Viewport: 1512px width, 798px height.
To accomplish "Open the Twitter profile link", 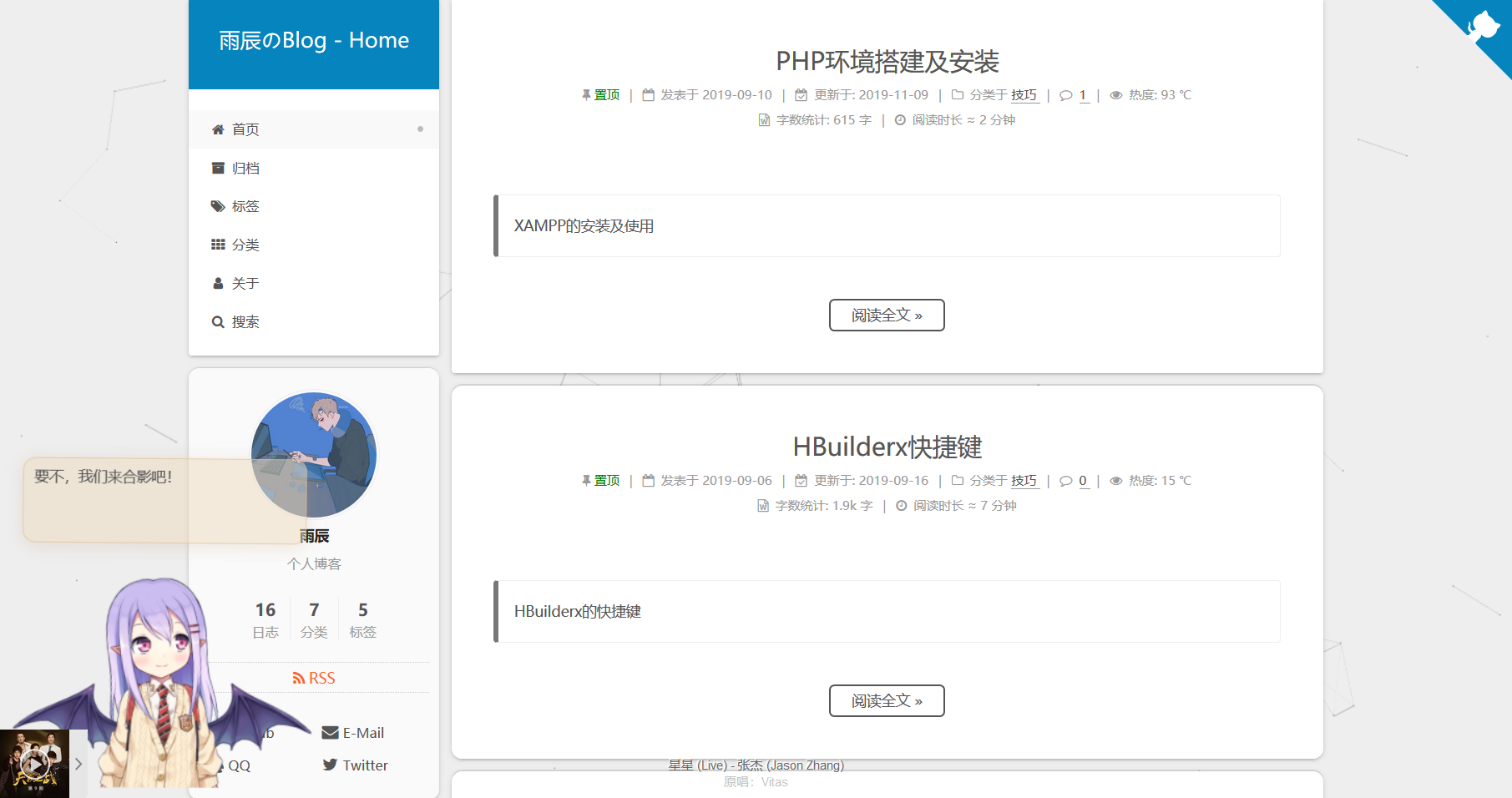I will (356, 765).
